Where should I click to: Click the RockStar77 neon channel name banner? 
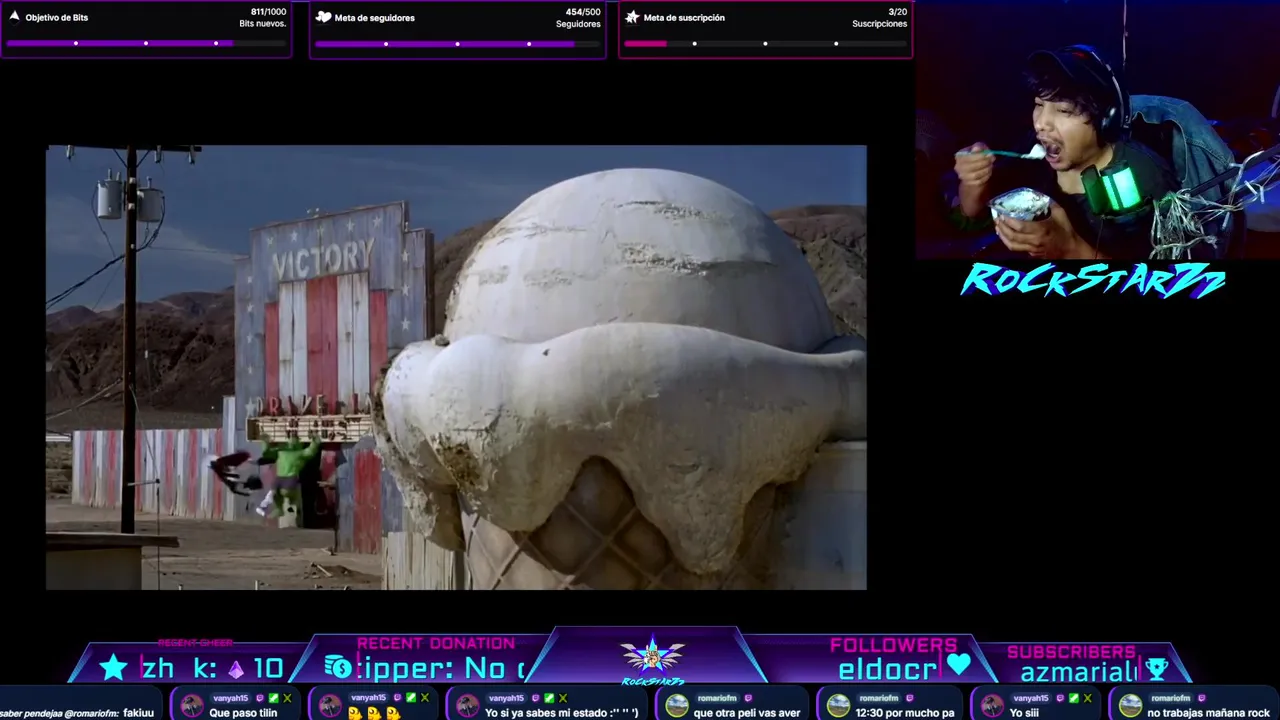(x=1093, y=281)
